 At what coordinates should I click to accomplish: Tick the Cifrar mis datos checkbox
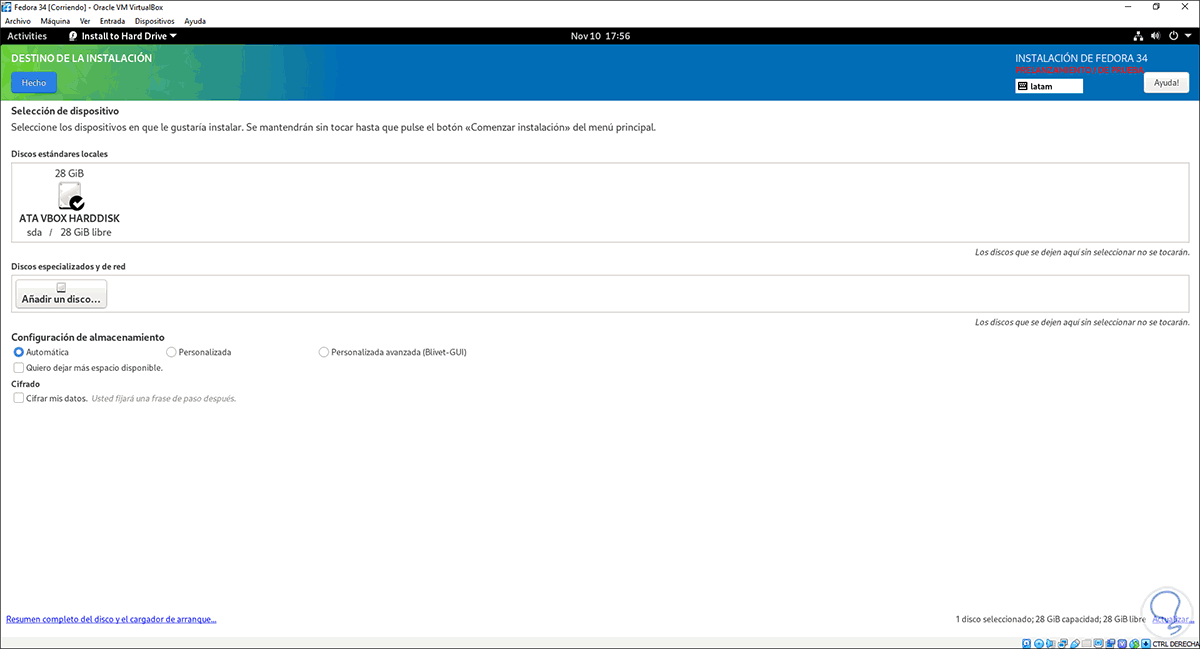pyautogui.click(x=19, y=398)
